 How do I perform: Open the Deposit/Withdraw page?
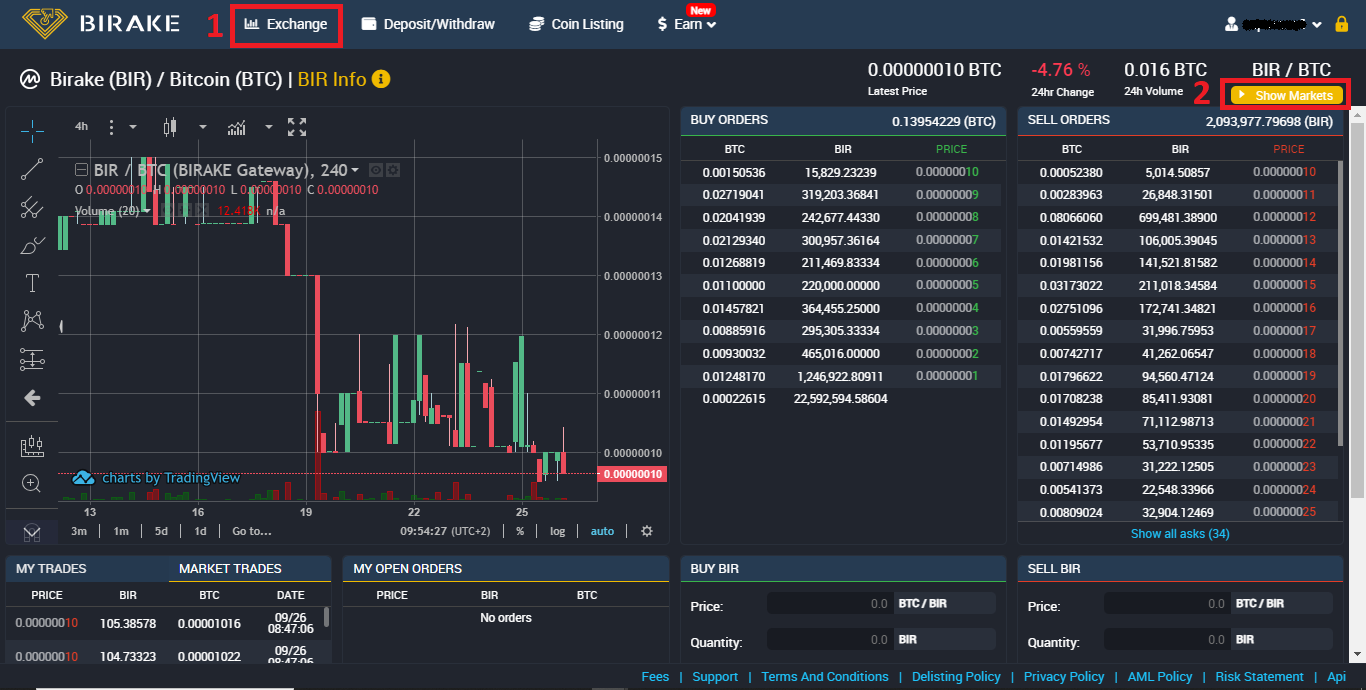tap(428, 24)
